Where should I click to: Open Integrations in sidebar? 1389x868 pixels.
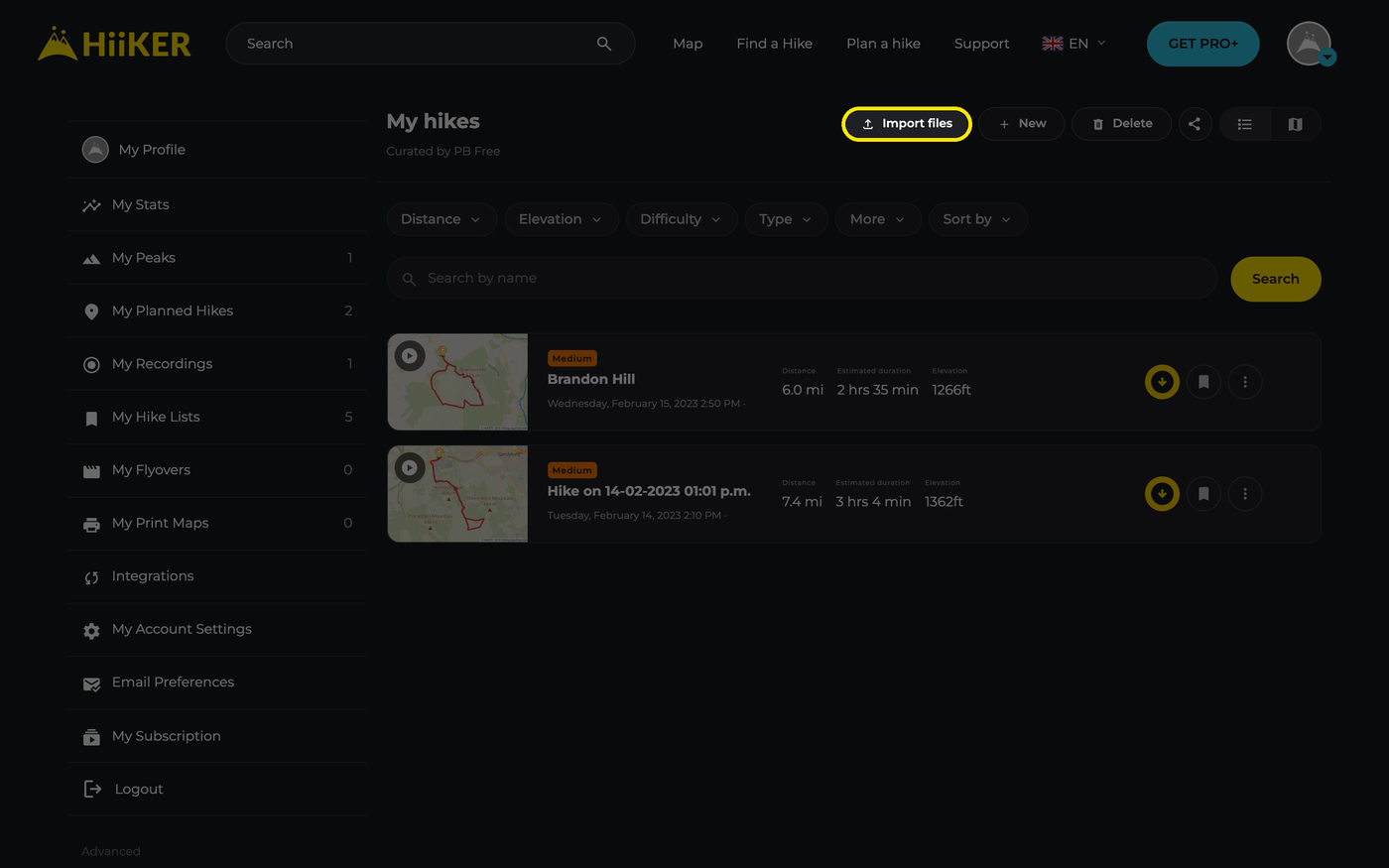click(217, 576)
